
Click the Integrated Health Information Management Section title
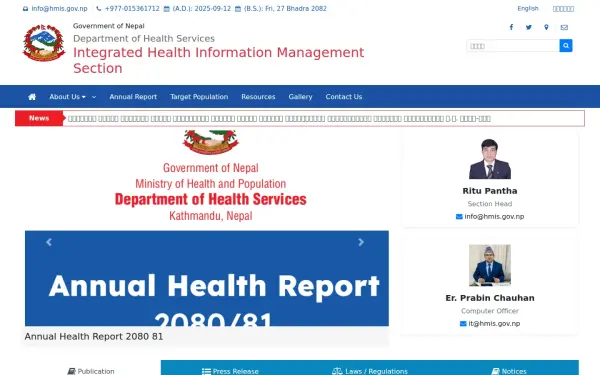click(x=218, y=60)
